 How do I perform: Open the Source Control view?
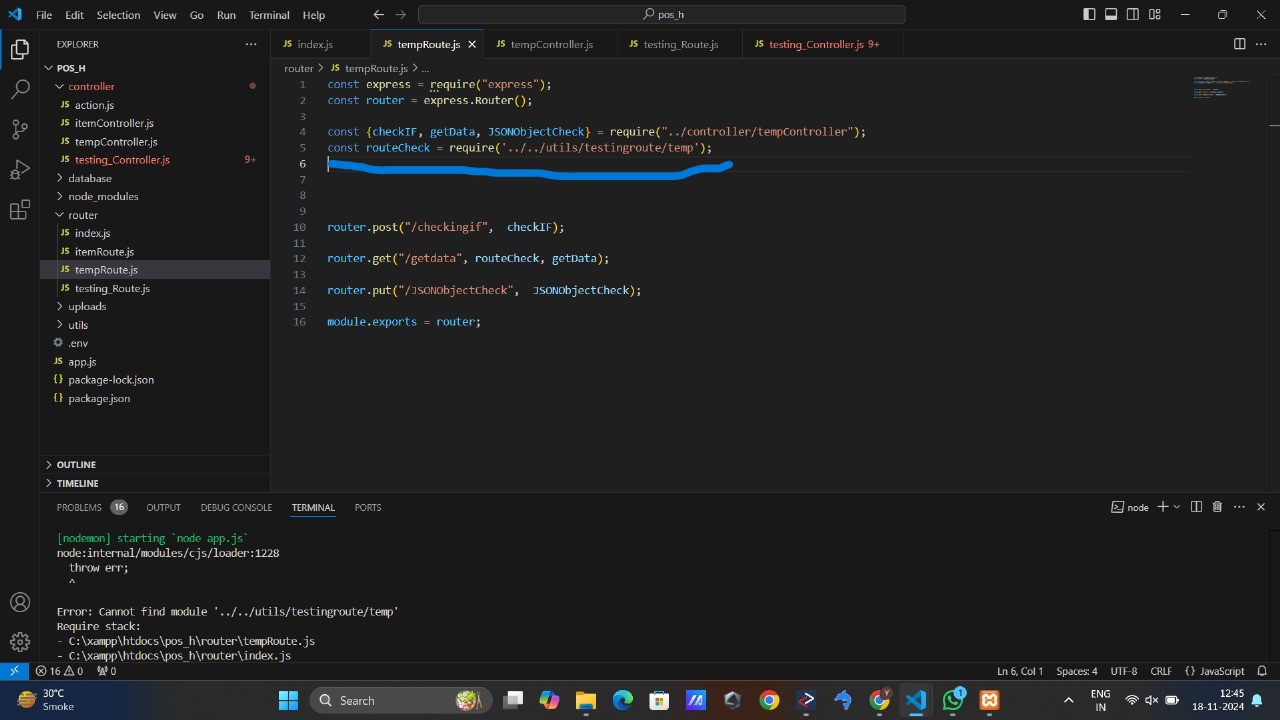(20, 129)
